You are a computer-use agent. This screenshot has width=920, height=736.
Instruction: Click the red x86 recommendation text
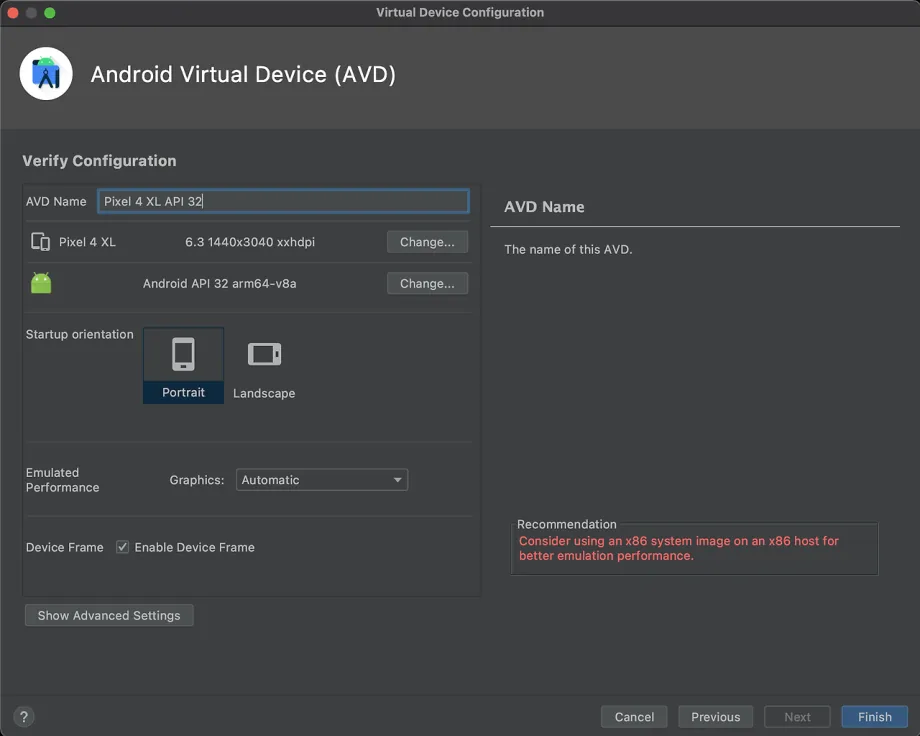click(x=679, y=548)
